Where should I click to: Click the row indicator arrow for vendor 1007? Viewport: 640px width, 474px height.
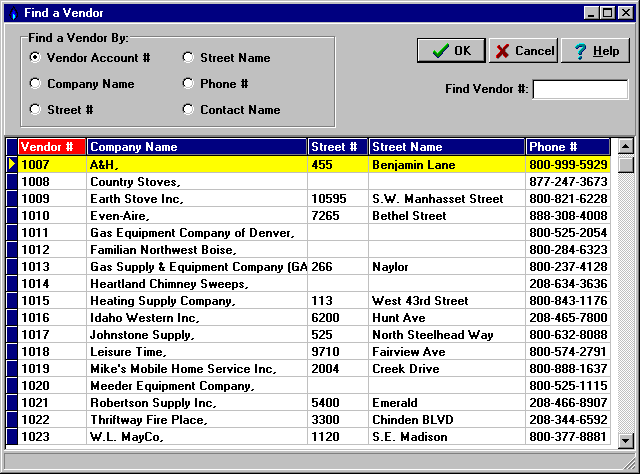click(12, 164)
